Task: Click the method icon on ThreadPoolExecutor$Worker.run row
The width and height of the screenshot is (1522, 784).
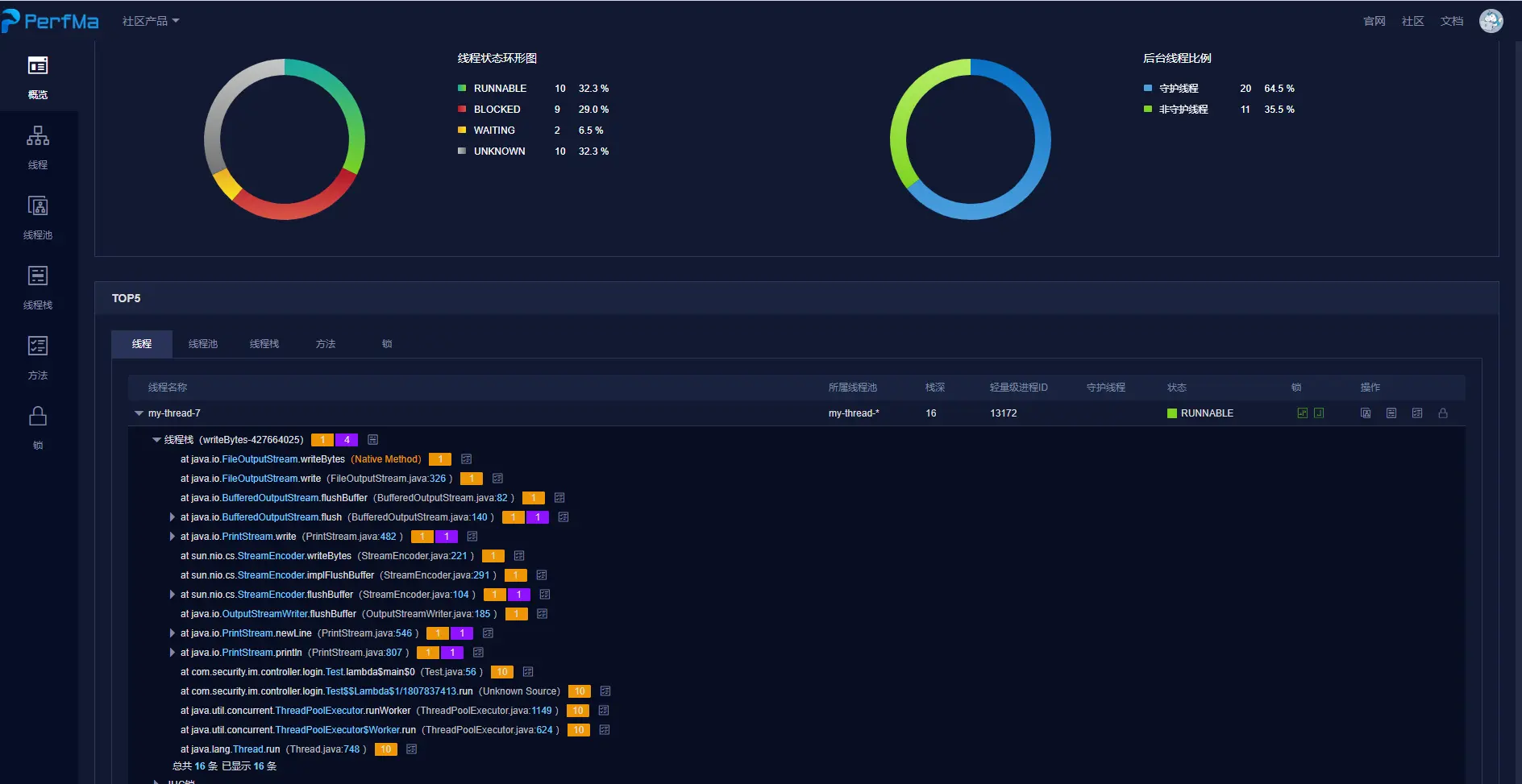Action: 605,730
